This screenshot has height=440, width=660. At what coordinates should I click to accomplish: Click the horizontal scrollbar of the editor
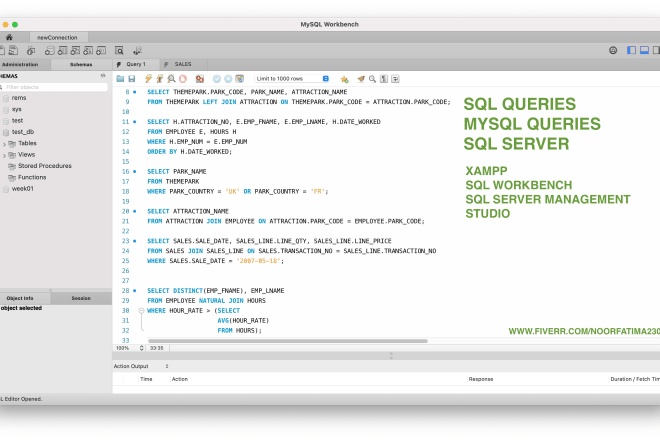(x=288, y=341)
